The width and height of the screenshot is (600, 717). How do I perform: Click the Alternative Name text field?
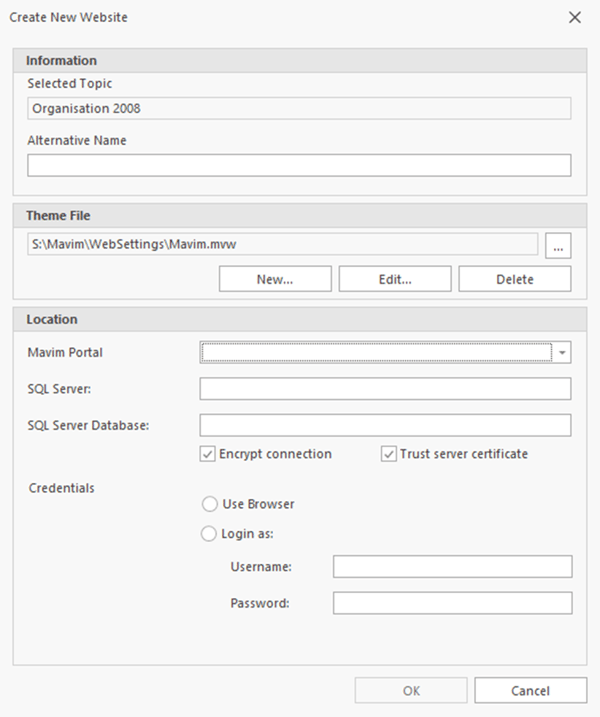pyautogui.click(x=298, y=165)
